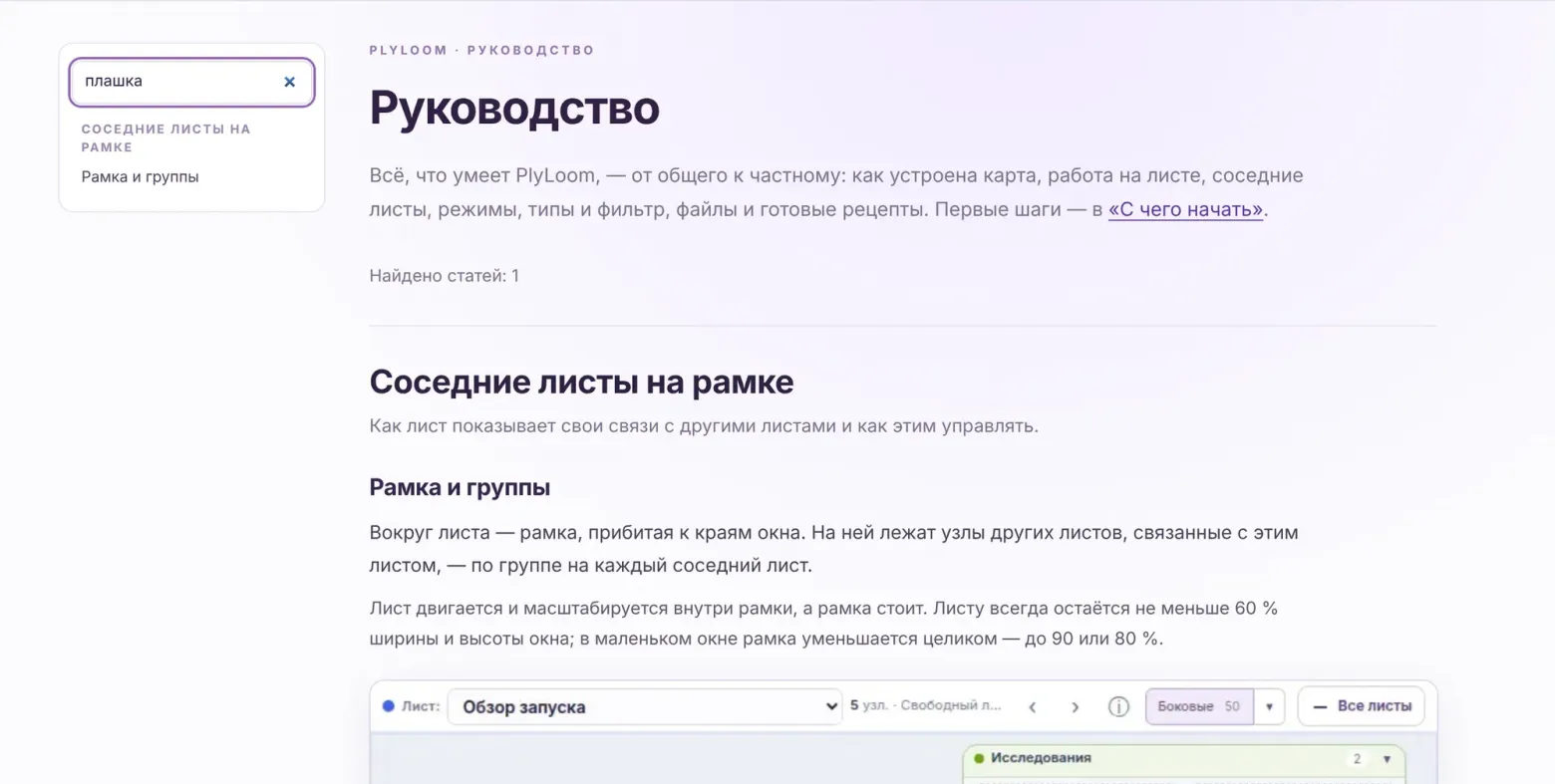The width and height of the screenshot is (1555, 784).
Task: Open the sheet info icon
Action: coord(1118,707)
